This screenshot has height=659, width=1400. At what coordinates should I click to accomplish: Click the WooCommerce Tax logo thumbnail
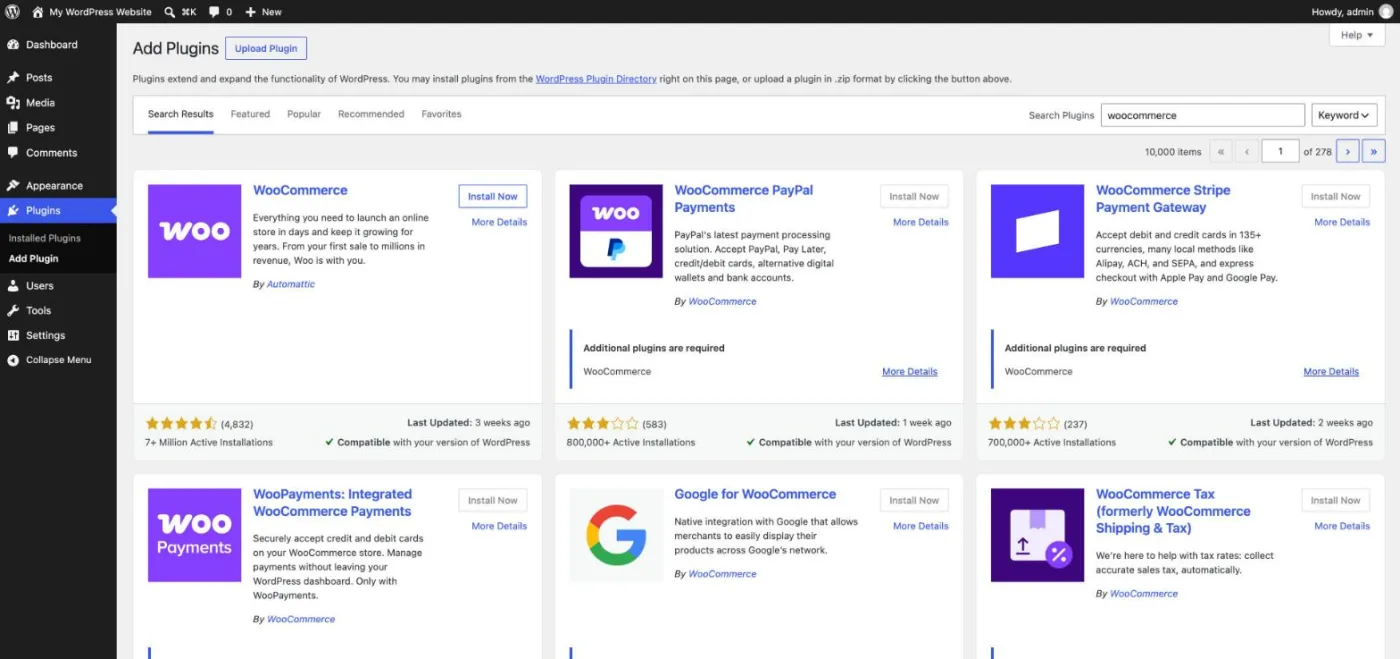click(1037, 535)
